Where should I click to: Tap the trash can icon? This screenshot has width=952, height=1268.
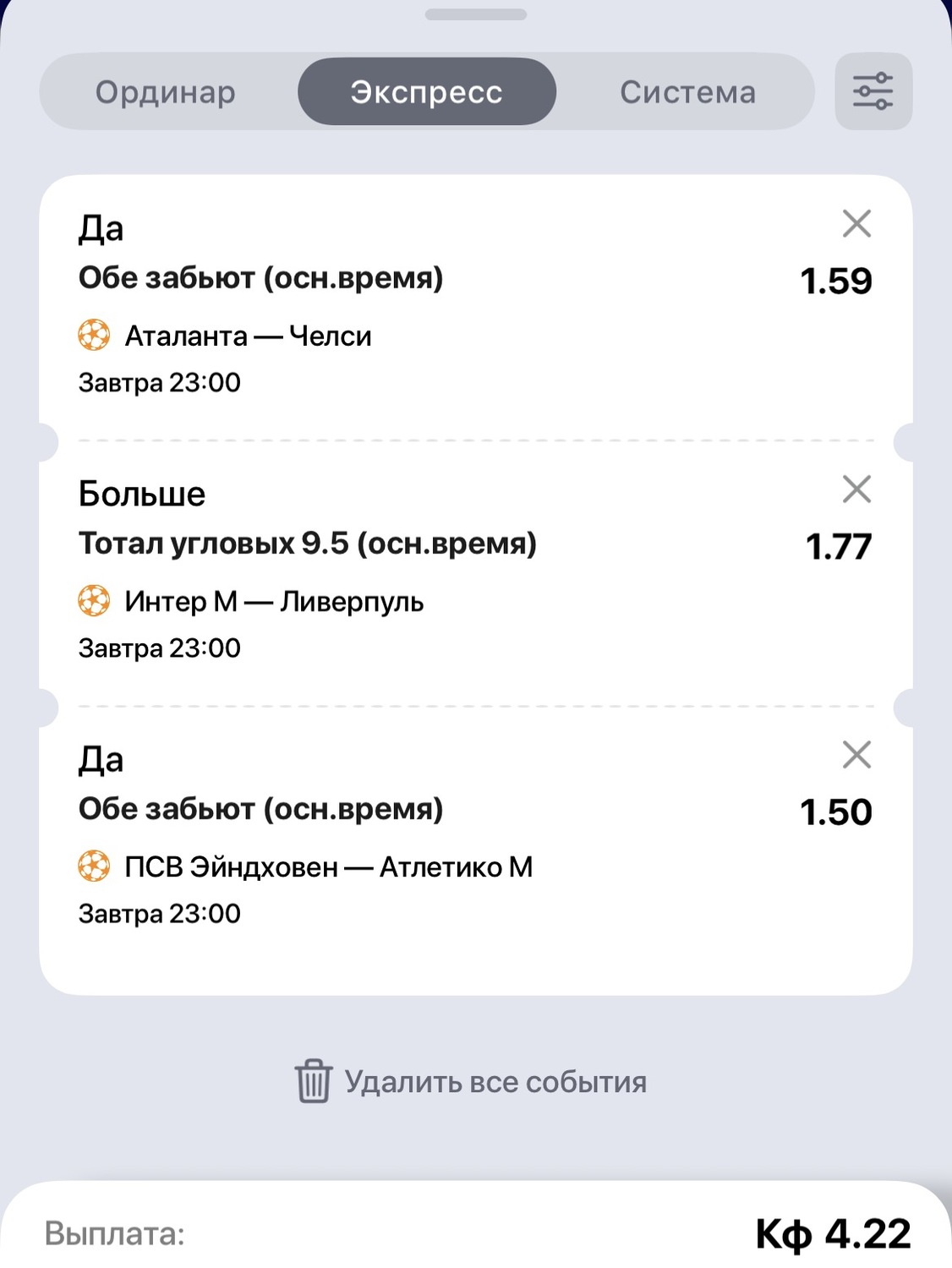pos(313,1081)
